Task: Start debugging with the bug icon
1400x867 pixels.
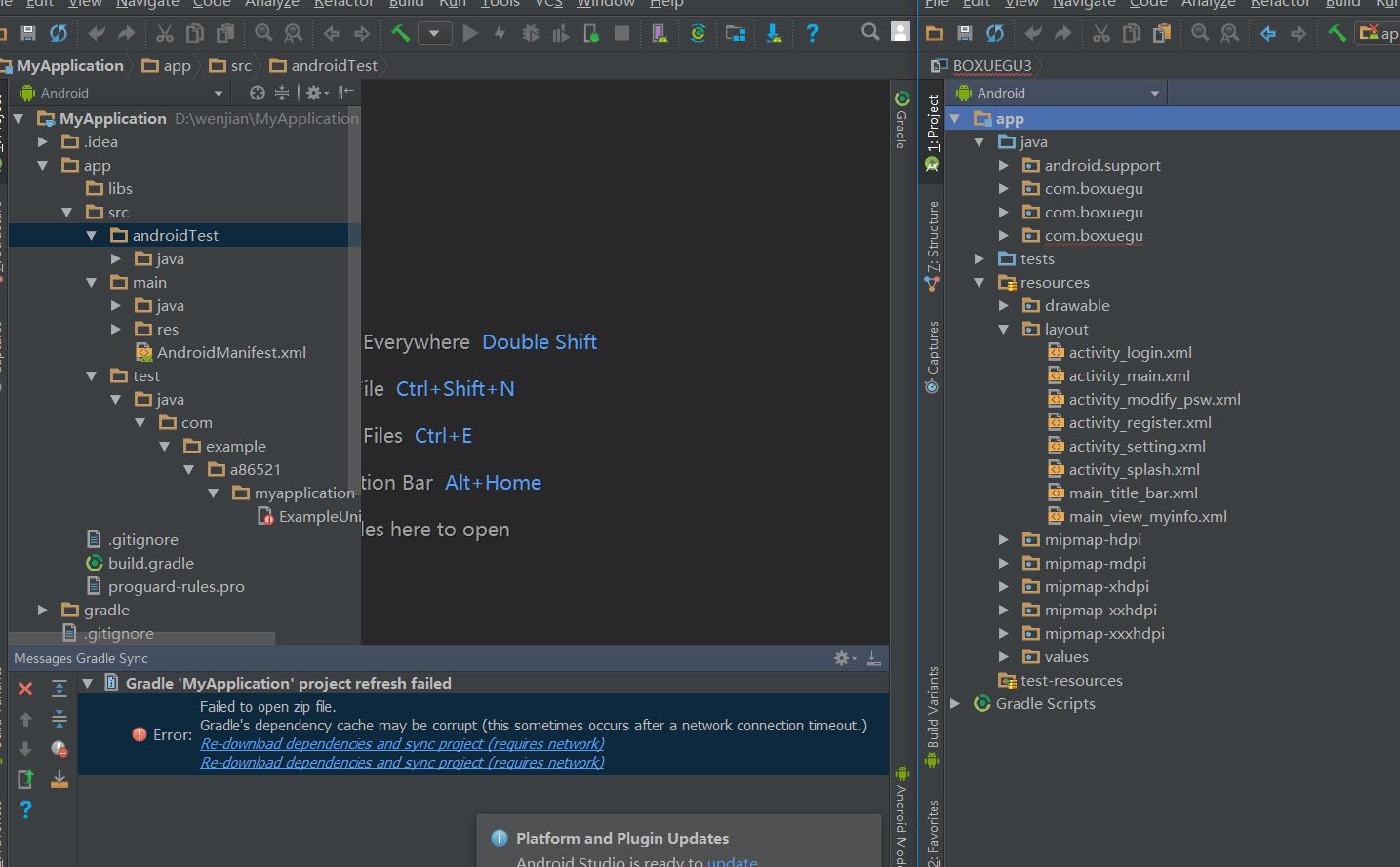Action: click(531, 34)
